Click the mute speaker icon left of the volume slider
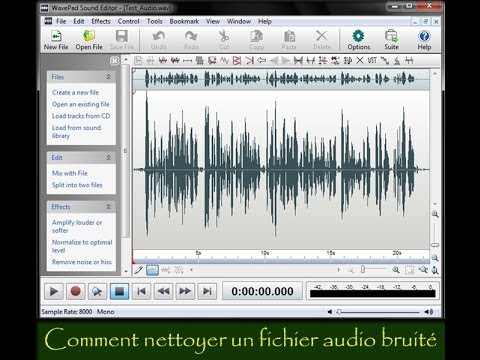This screenshot has height=360, width=480. (x=330, y=312)
